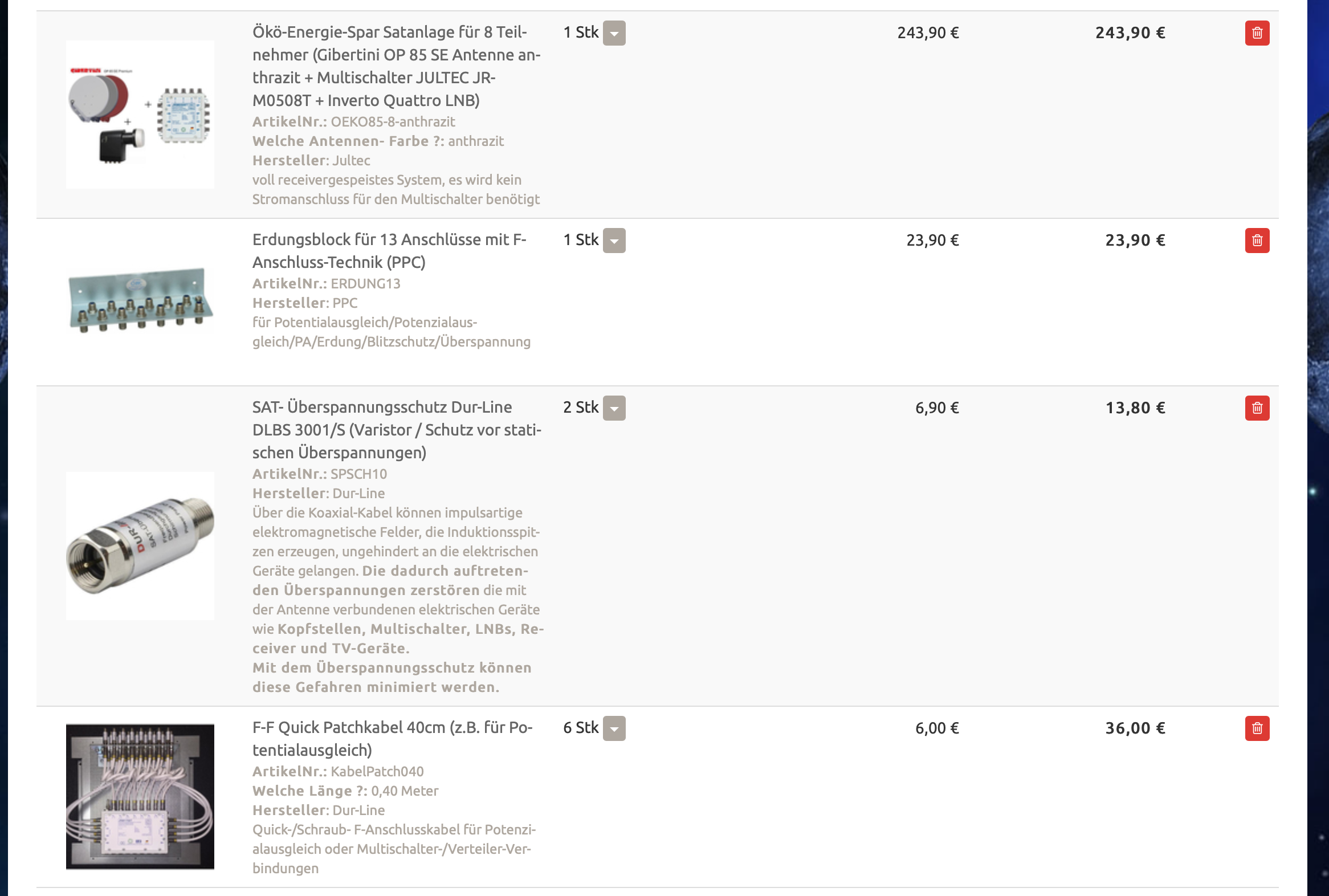1329x896 pixels.
Task: Remove the F-F Quick Patchkabel item
Action: pyautogui.click(x=1257, y=728)
